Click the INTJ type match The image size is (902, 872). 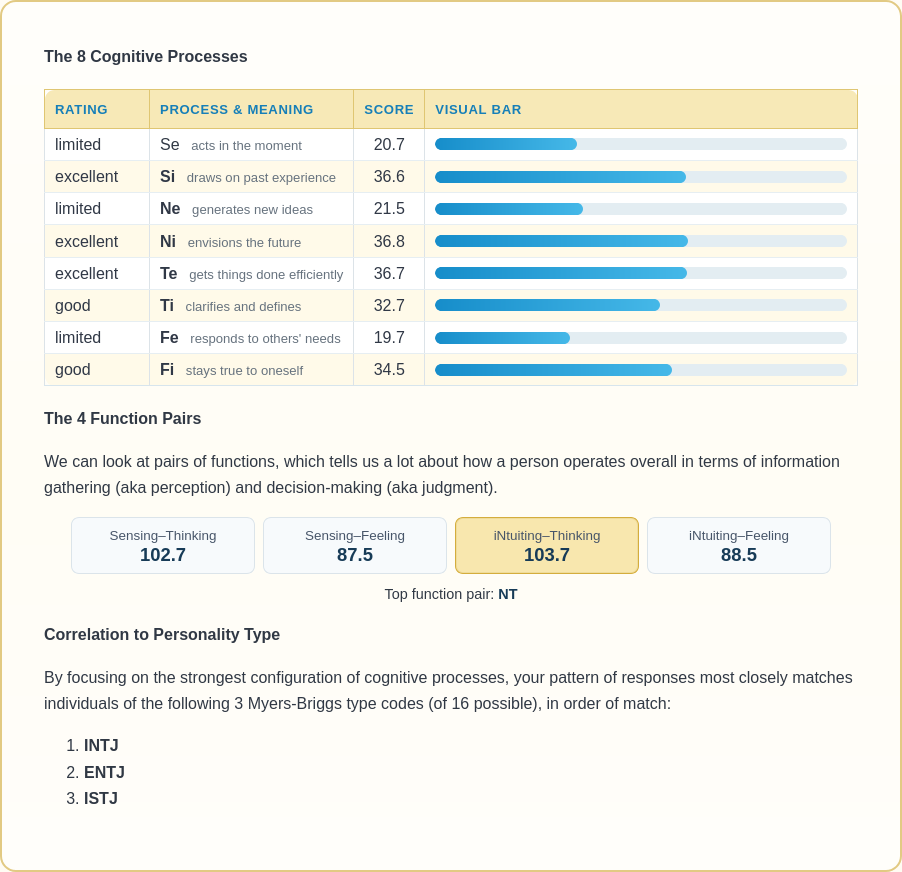tap(101, 745)
